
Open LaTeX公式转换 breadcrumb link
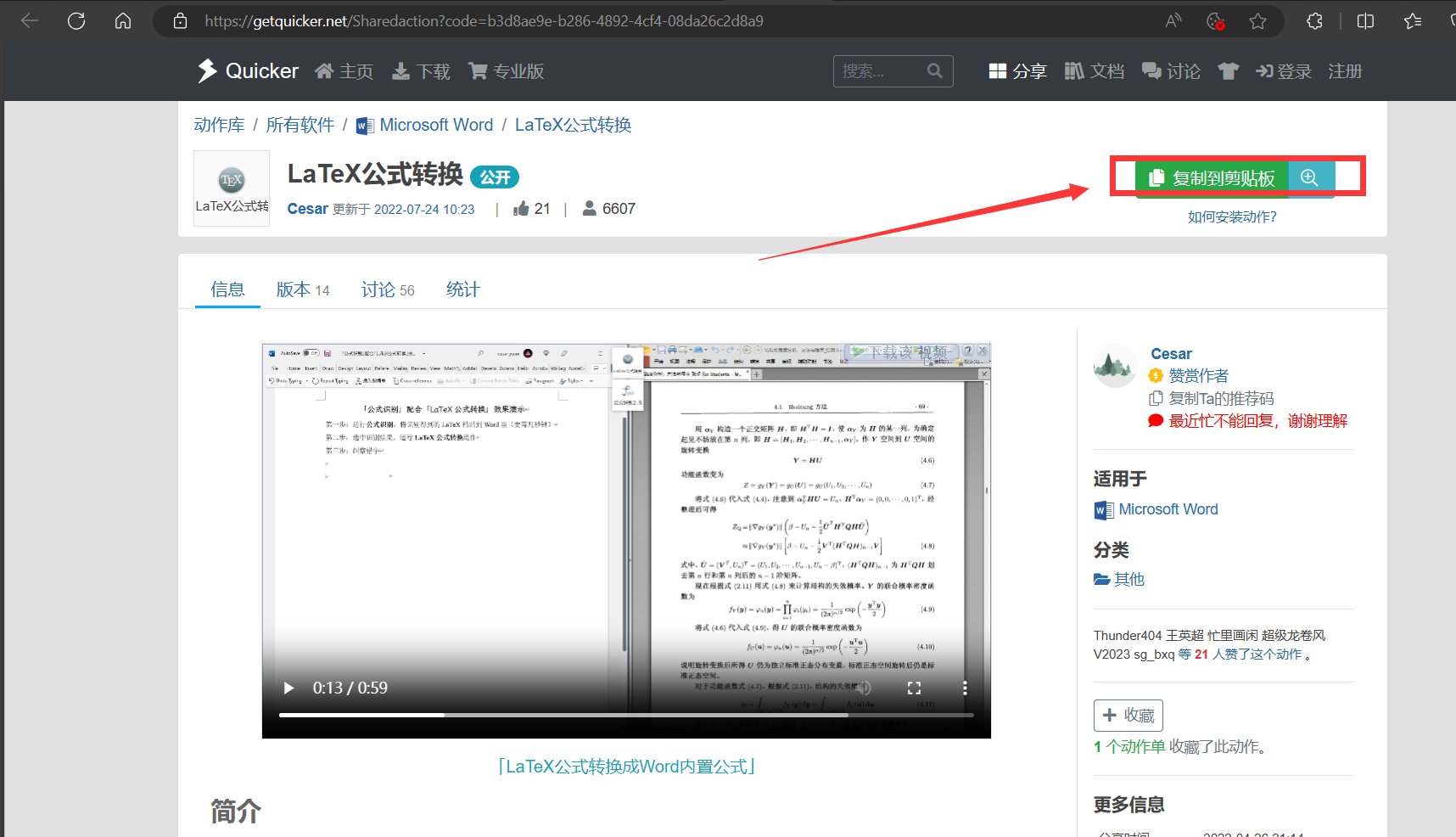coord(573,125)
